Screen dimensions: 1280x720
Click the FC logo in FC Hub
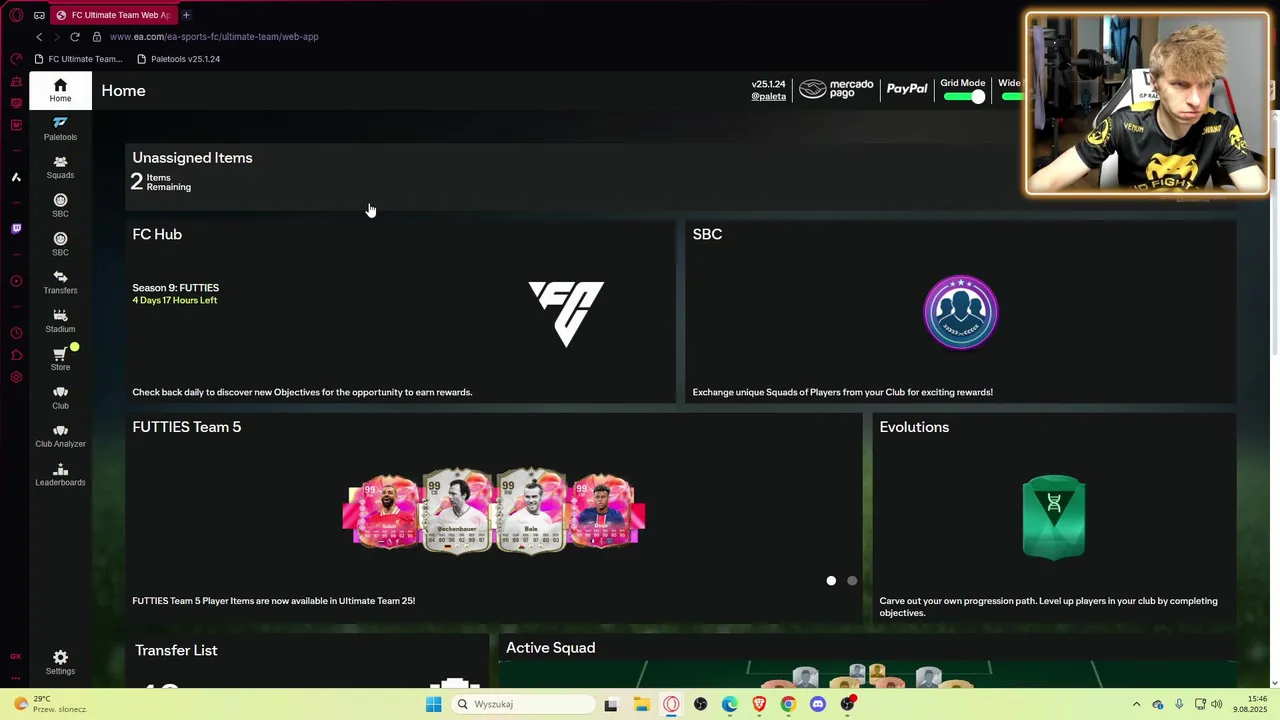pyautogui.click(x=566, y=313)
